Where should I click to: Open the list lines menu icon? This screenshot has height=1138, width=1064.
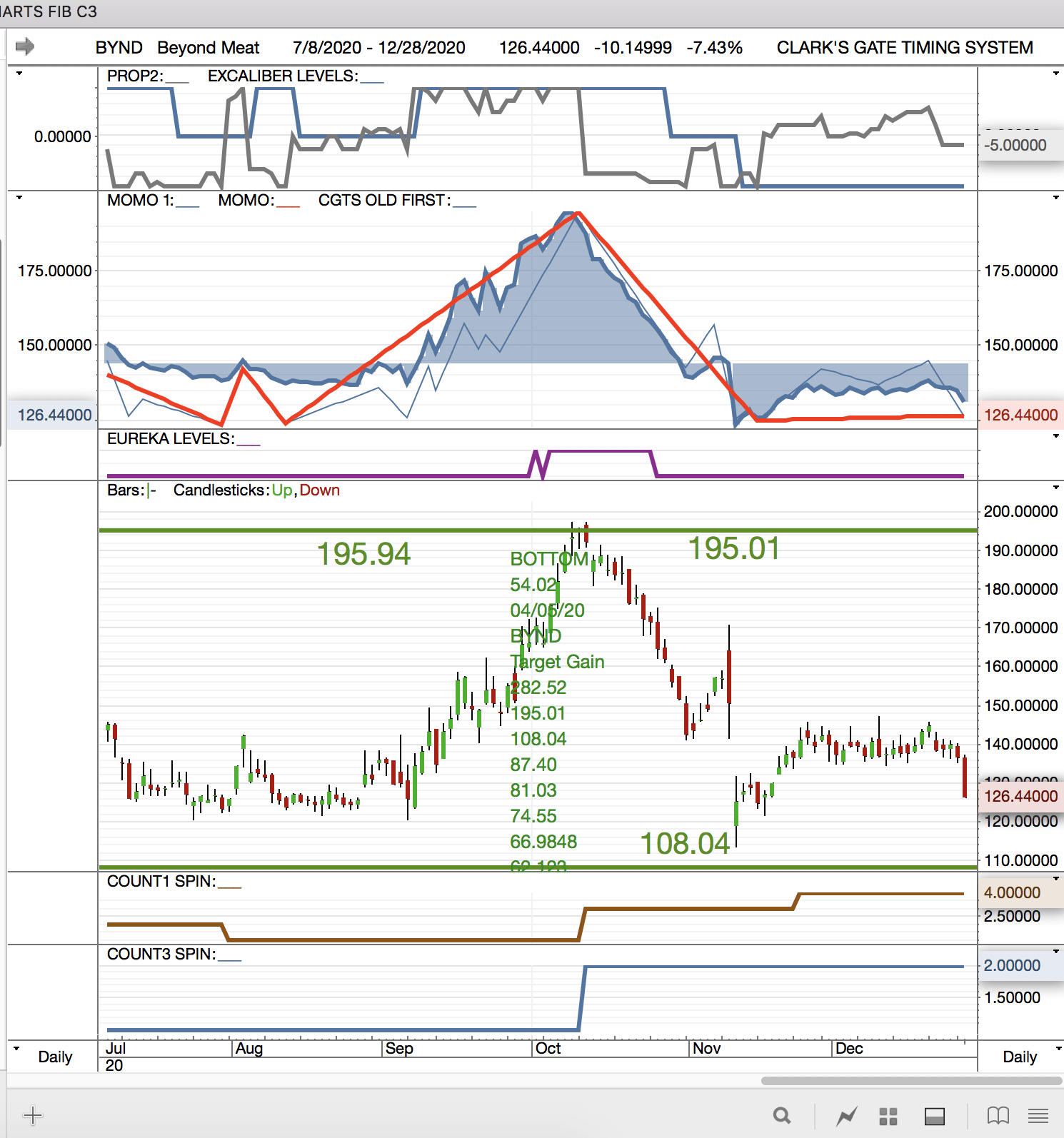tap(1039, 1115)
